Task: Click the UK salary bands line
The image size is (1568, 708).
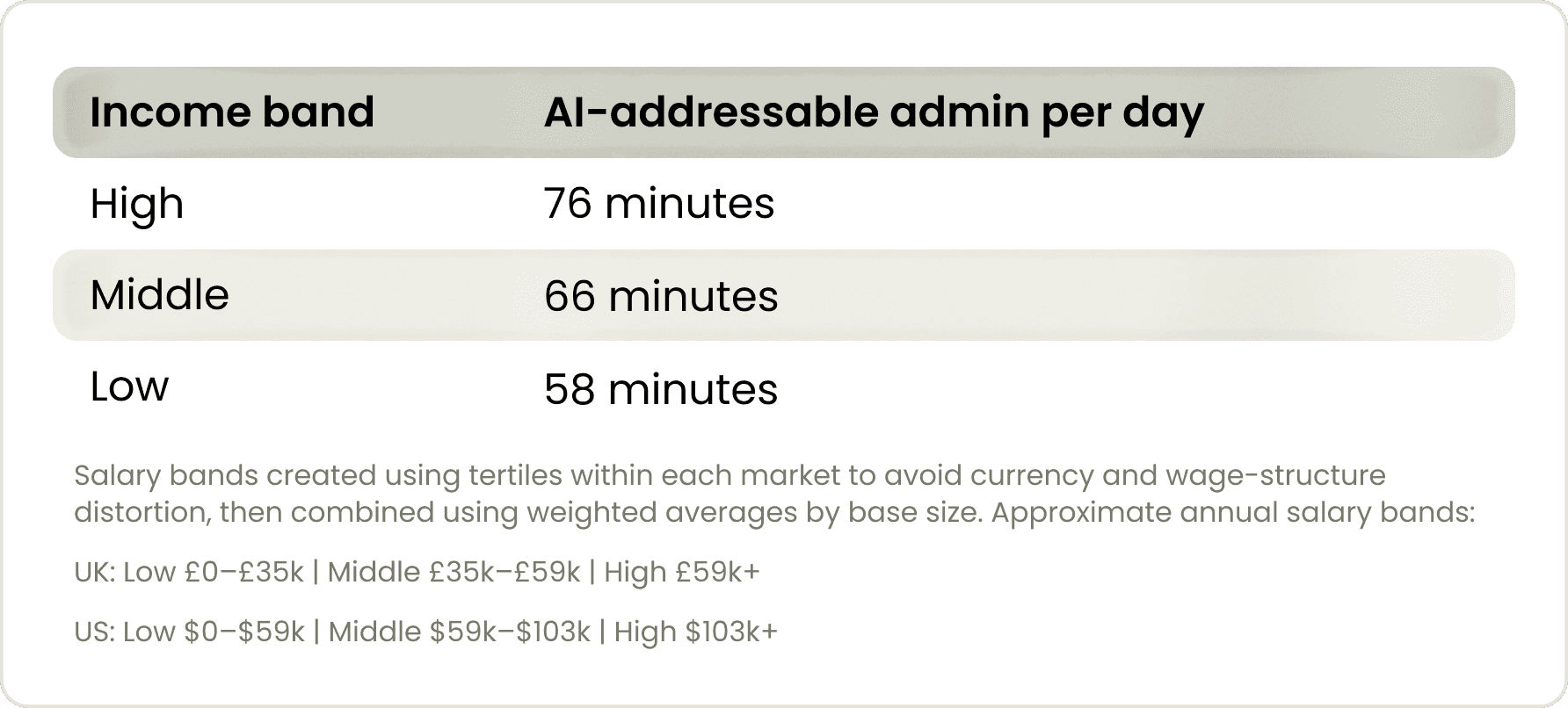Action: pyautogui.click(x=417, y=573)
